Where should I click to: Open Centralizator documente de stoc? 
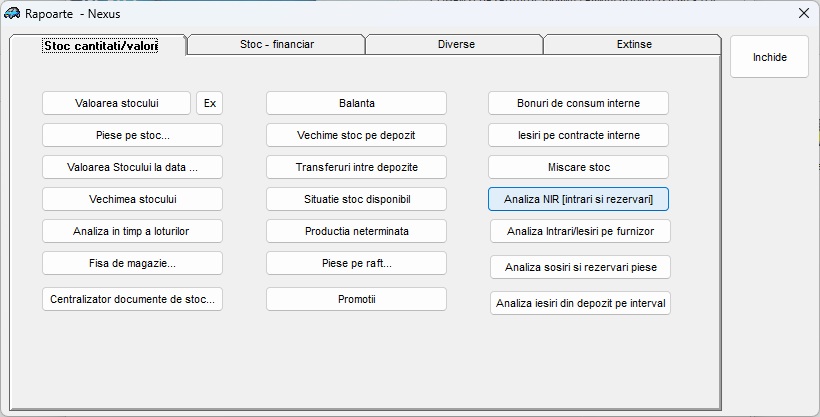pyautogui.click(x=132, y=299)
